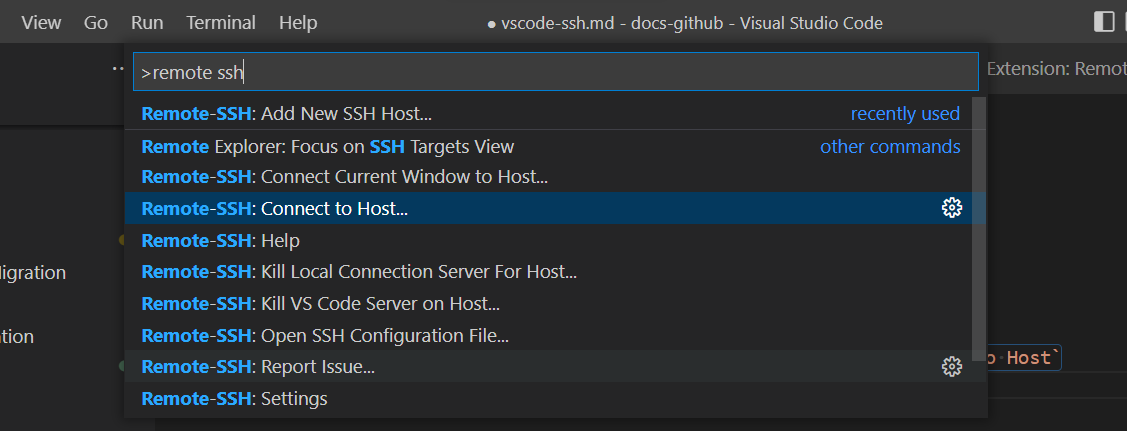Select Remote-SSH: Report Issue command

click(555, 366)
